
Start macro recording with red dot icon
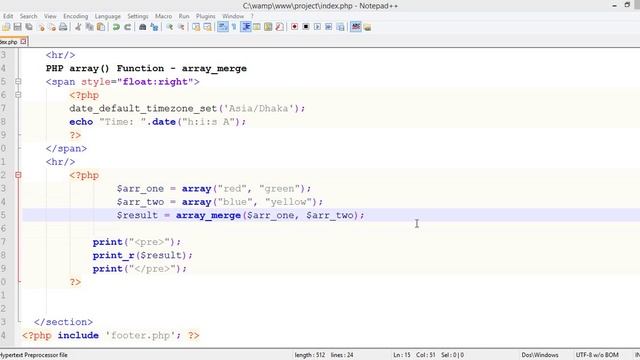pyautogui.click(x=294, y=27)
